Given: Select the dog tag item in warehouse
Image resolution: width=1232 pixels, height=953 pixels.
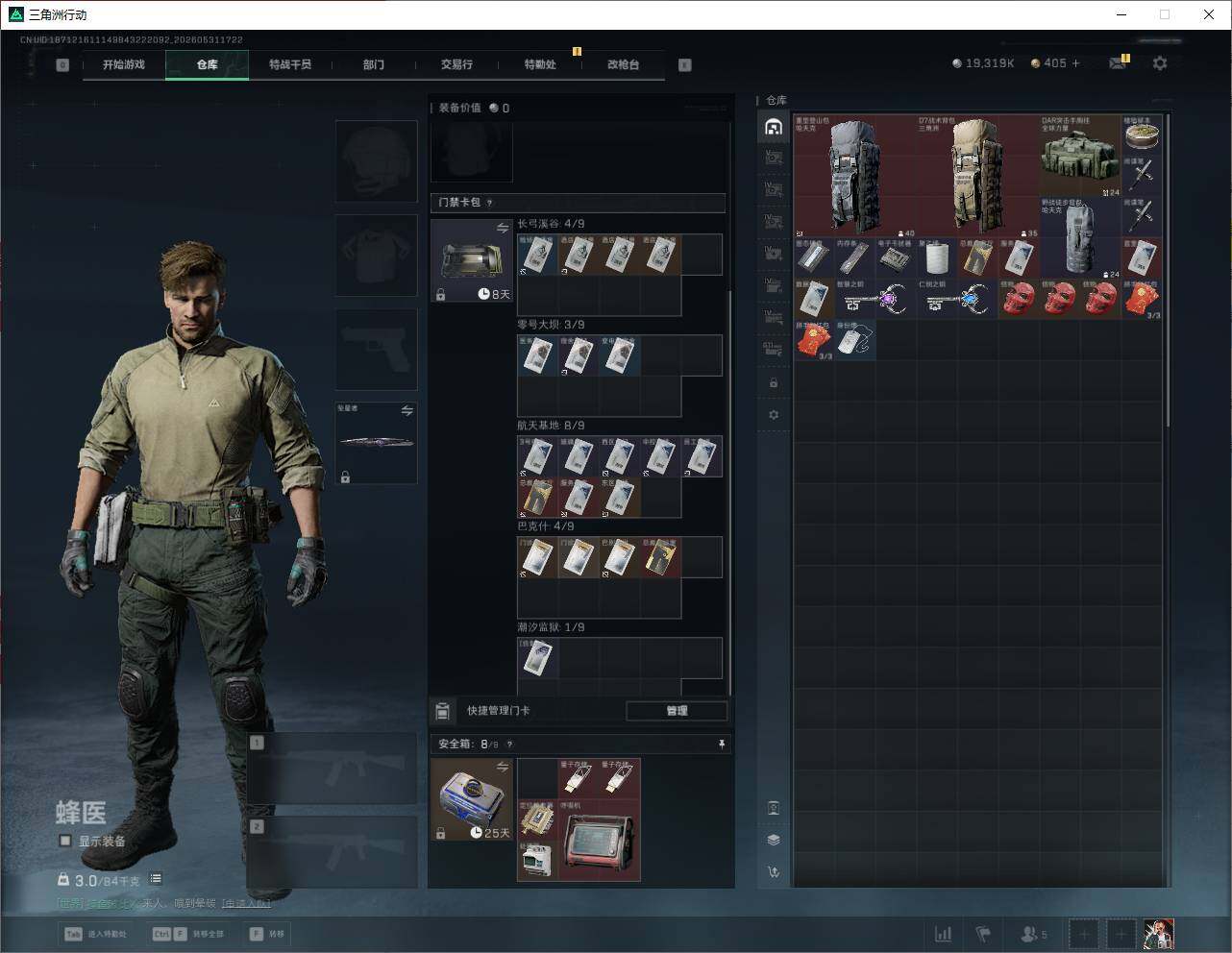Looking at the screenshot, I should click(855, 340).
